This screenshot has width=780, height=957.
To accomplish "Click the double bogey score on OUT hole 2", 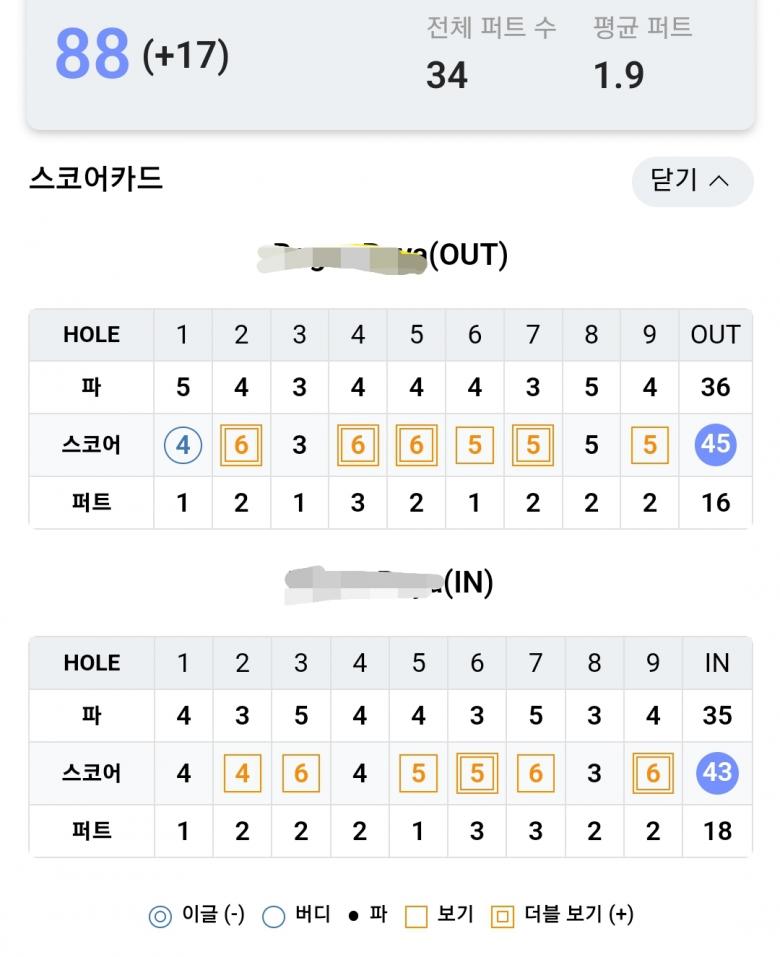I will click(241, 445).
